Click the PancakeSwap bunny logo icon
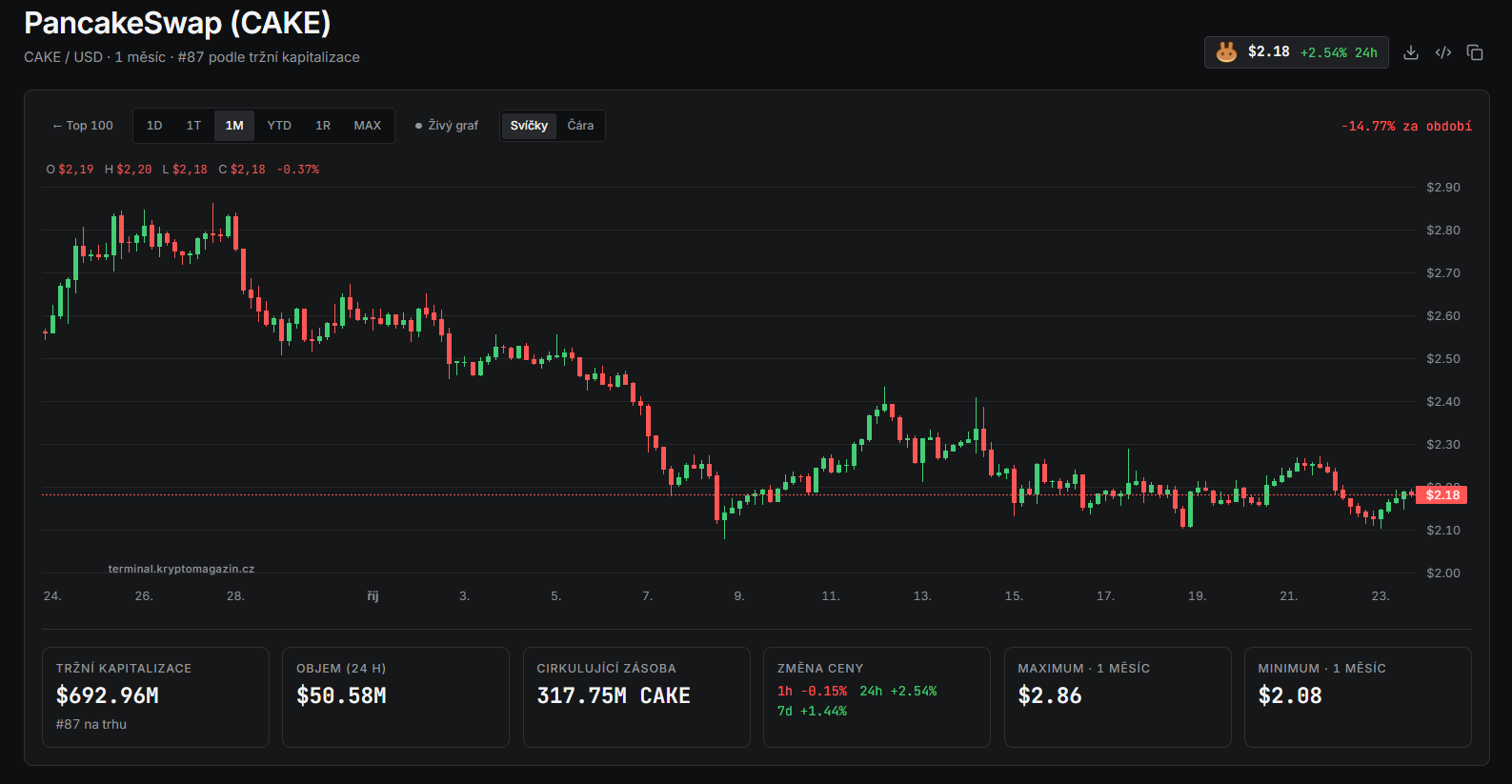The image size is (1512, 784). [x=1226, y=51]
